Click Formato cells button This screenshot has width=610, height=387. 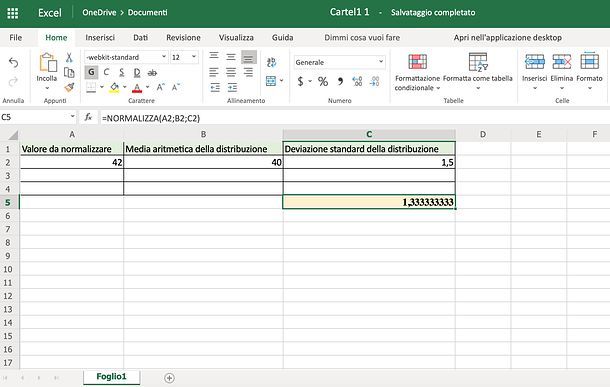pyautogui.click(x=589, y=72)
